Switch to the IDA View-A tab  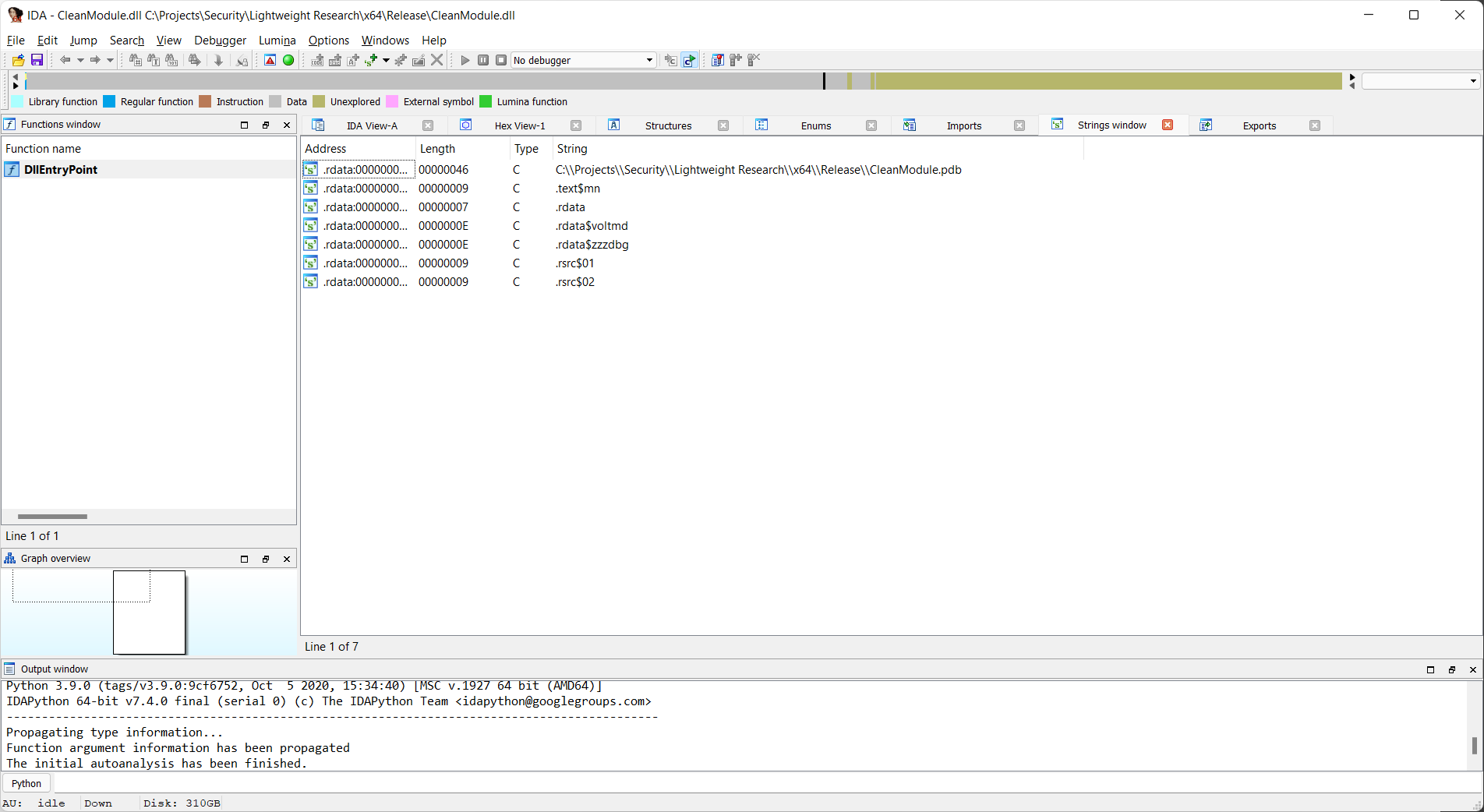(x=372, y=125)
